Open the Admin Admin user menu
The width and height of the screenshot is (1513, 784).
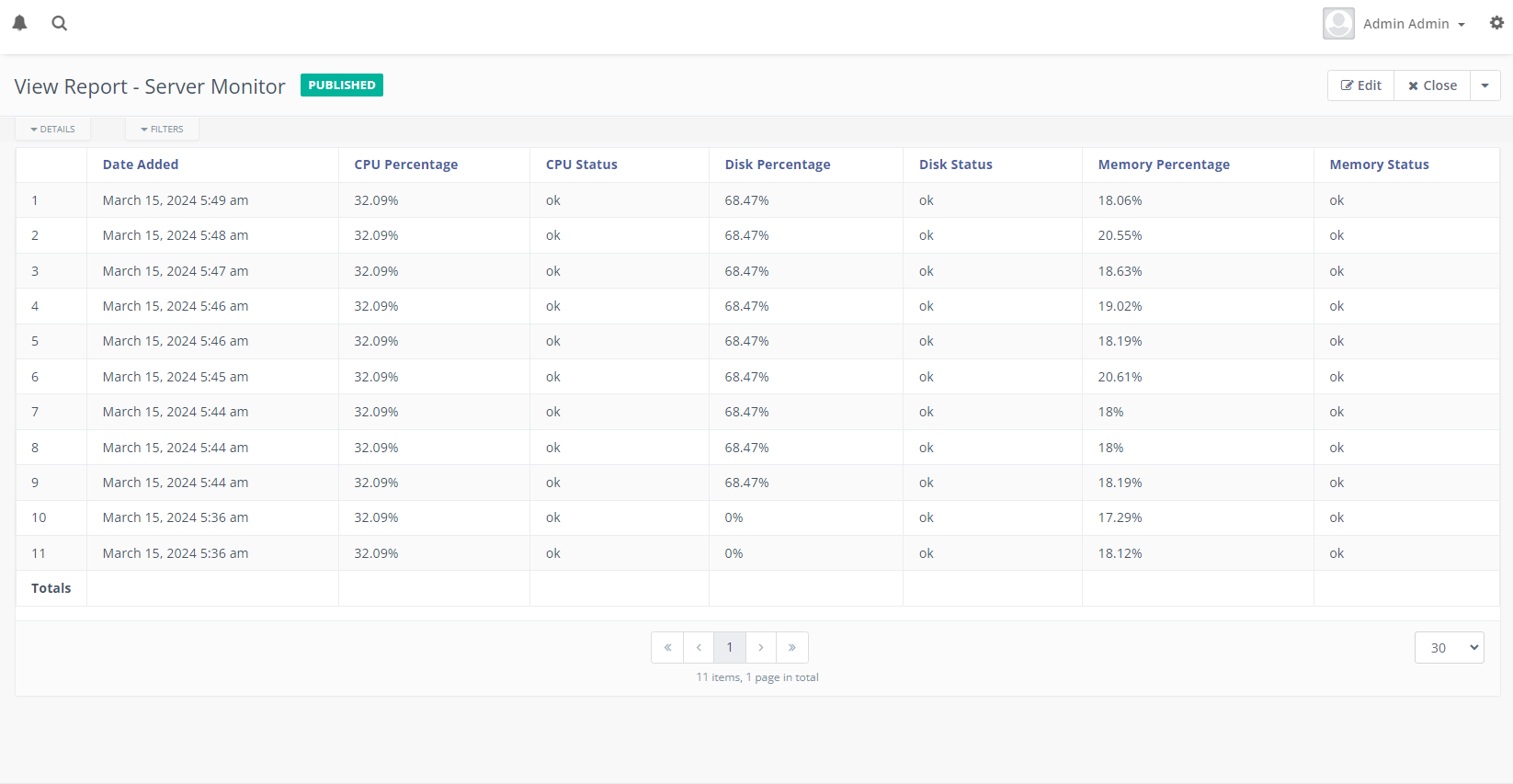tap(1414, 24)
